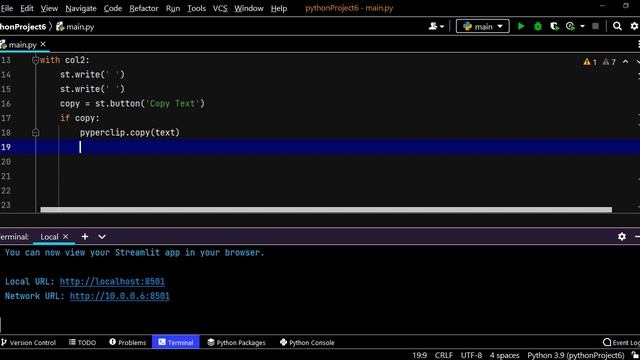Screen dimensions: 640x360
Task: Open the Problems tool window
Action: click(127, 342)
